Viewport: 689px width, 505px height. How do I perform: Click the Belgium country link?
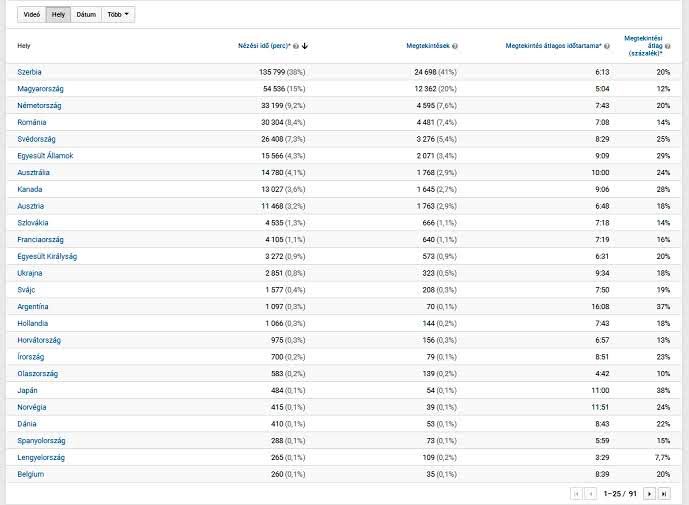(x=31, y=474)
